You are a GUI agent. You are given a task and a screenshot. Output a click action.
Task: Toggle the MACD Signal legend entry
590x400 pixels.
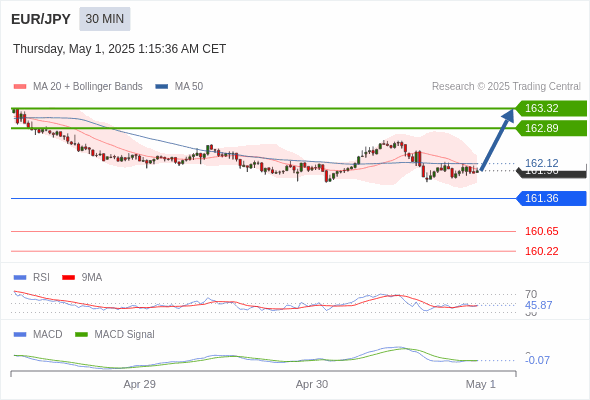[115, 335]
